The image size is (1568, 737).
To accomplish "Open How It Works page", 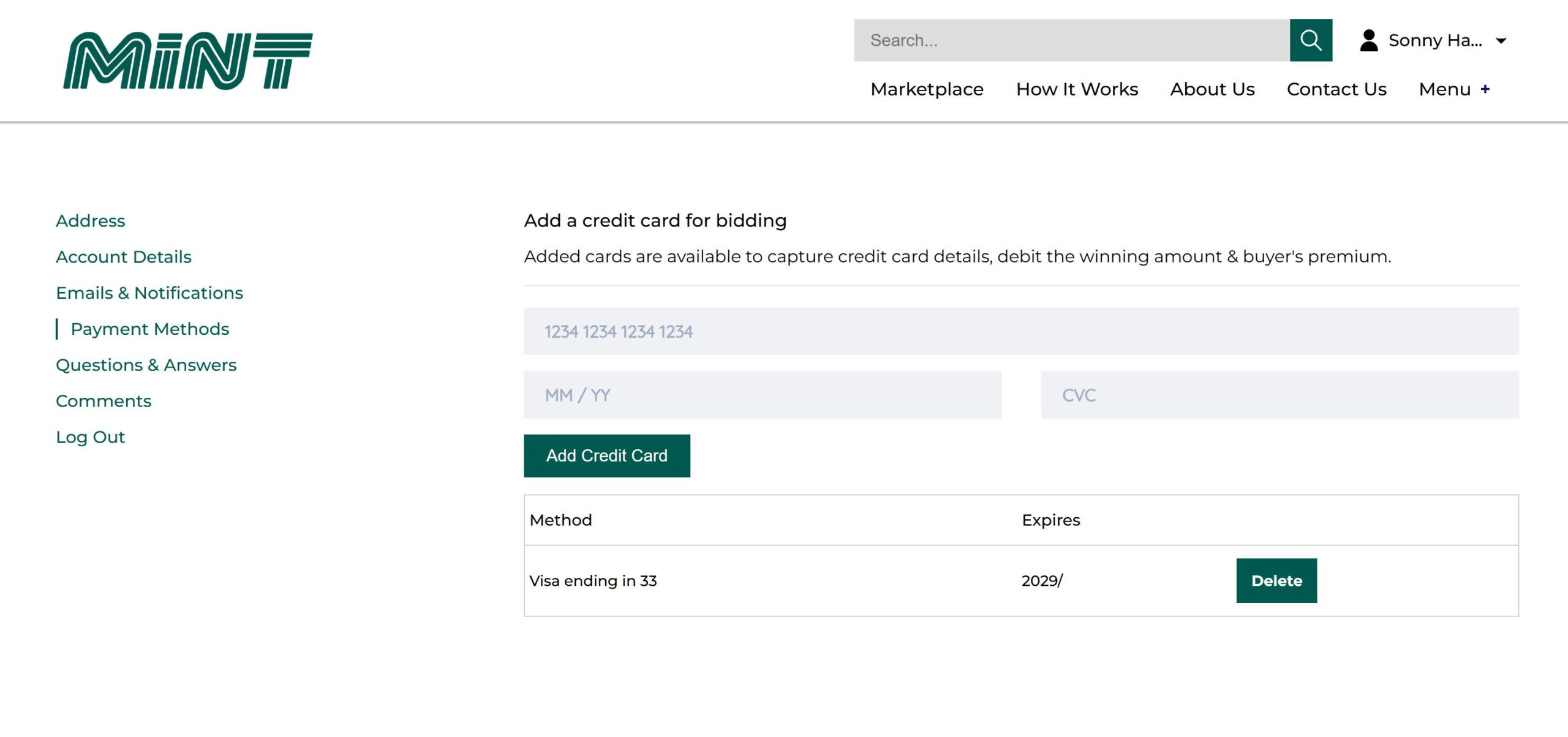I will point(1077,89).
